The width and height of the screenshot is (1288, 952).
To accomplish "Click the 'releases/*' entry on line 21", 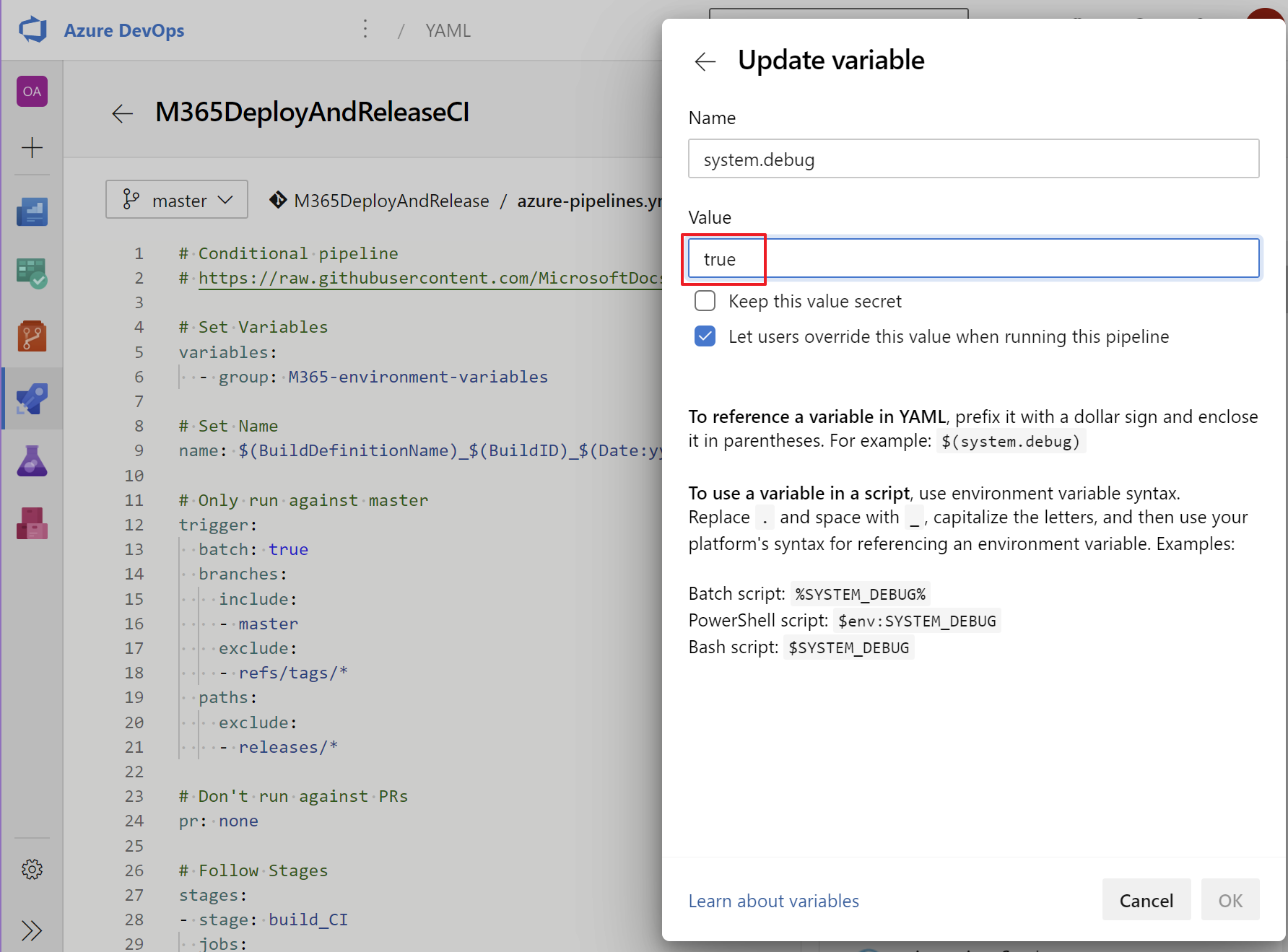I will [288, 747].
